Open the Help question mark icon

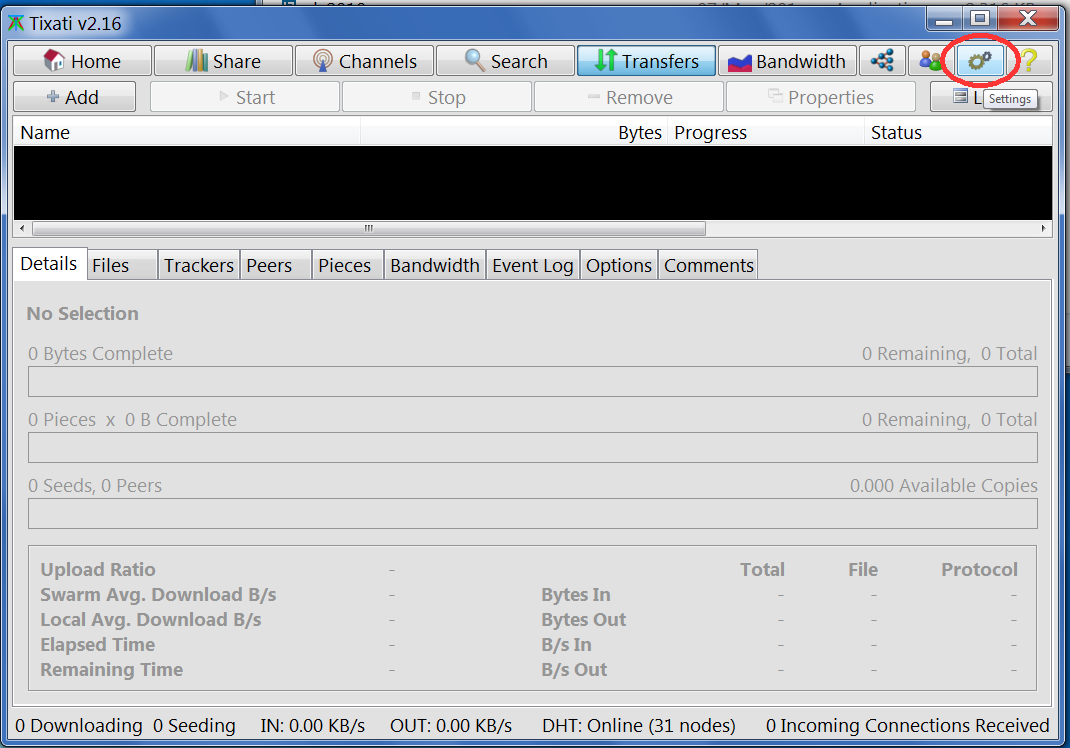(1029, 61)
